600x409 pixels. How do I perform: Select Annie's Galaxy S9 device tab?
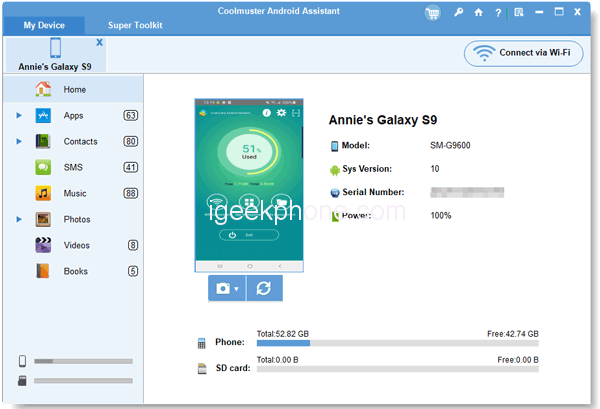(x=55, y=54)
